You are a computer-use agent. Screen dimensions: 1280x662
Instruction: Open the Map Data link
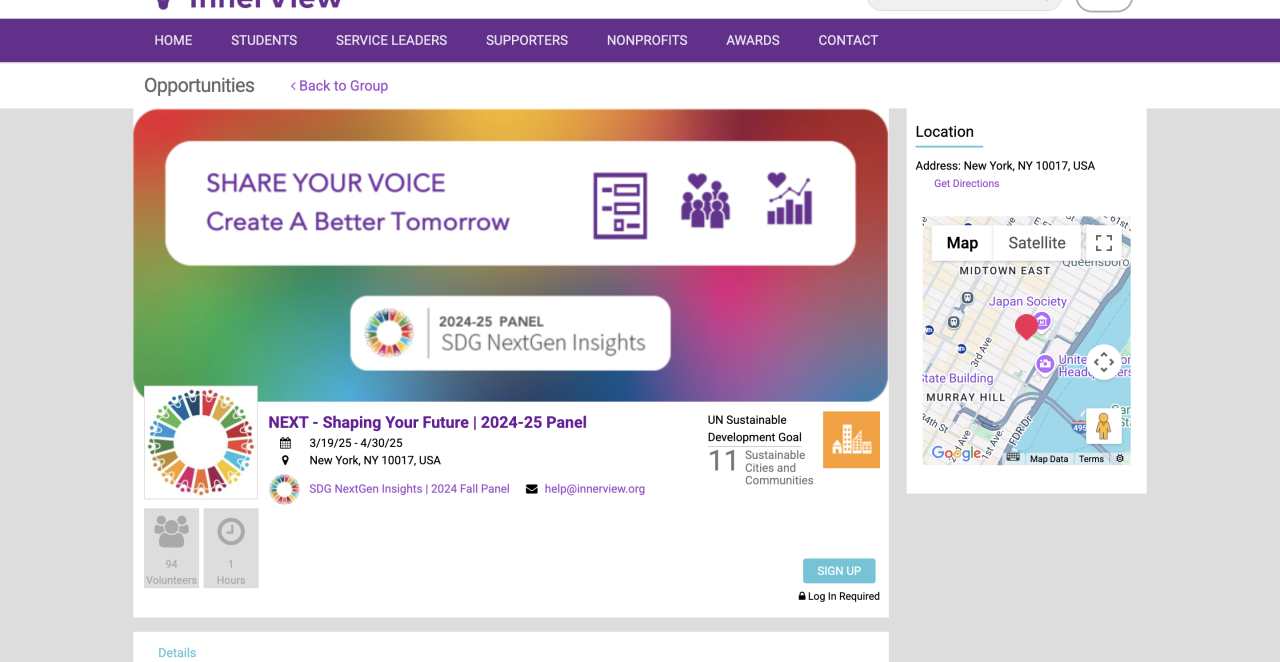pyautogui.click(x=1049, y=459)
